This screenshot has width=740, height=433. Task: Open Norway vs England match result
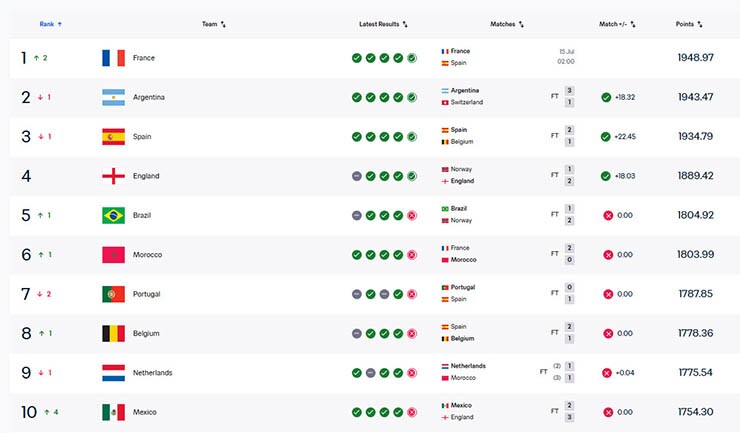[x=508, y=175]
